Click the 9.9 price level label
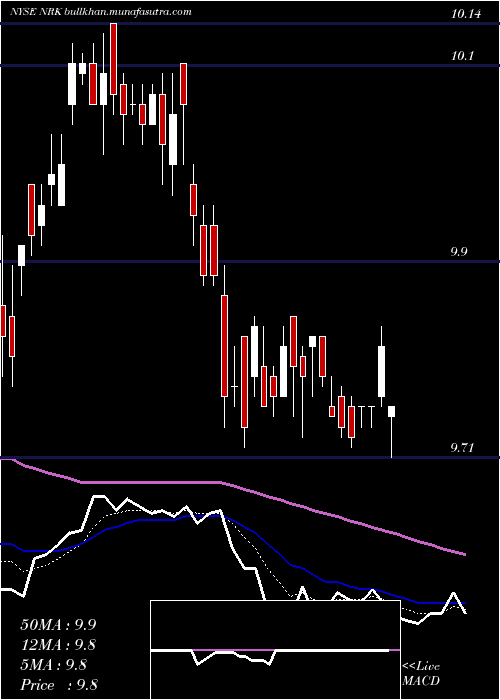 (459, 252)
